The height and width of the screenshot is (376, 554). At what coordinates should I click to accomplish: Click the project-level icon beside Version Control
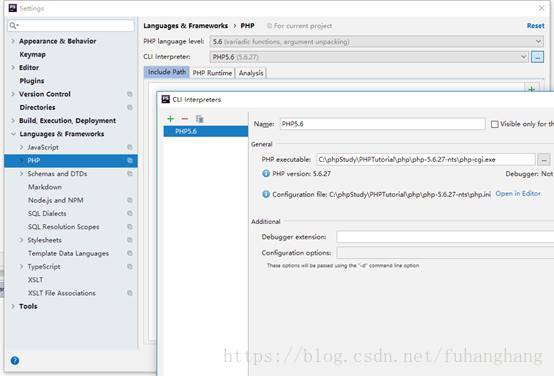(x=130, y=94)
